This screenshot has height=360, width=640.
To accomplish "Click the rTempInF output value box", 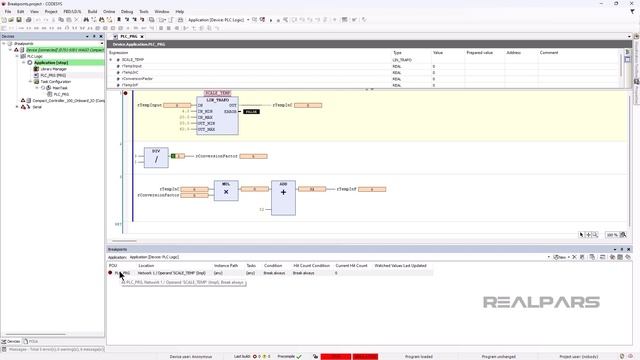I will coord(372,189).
